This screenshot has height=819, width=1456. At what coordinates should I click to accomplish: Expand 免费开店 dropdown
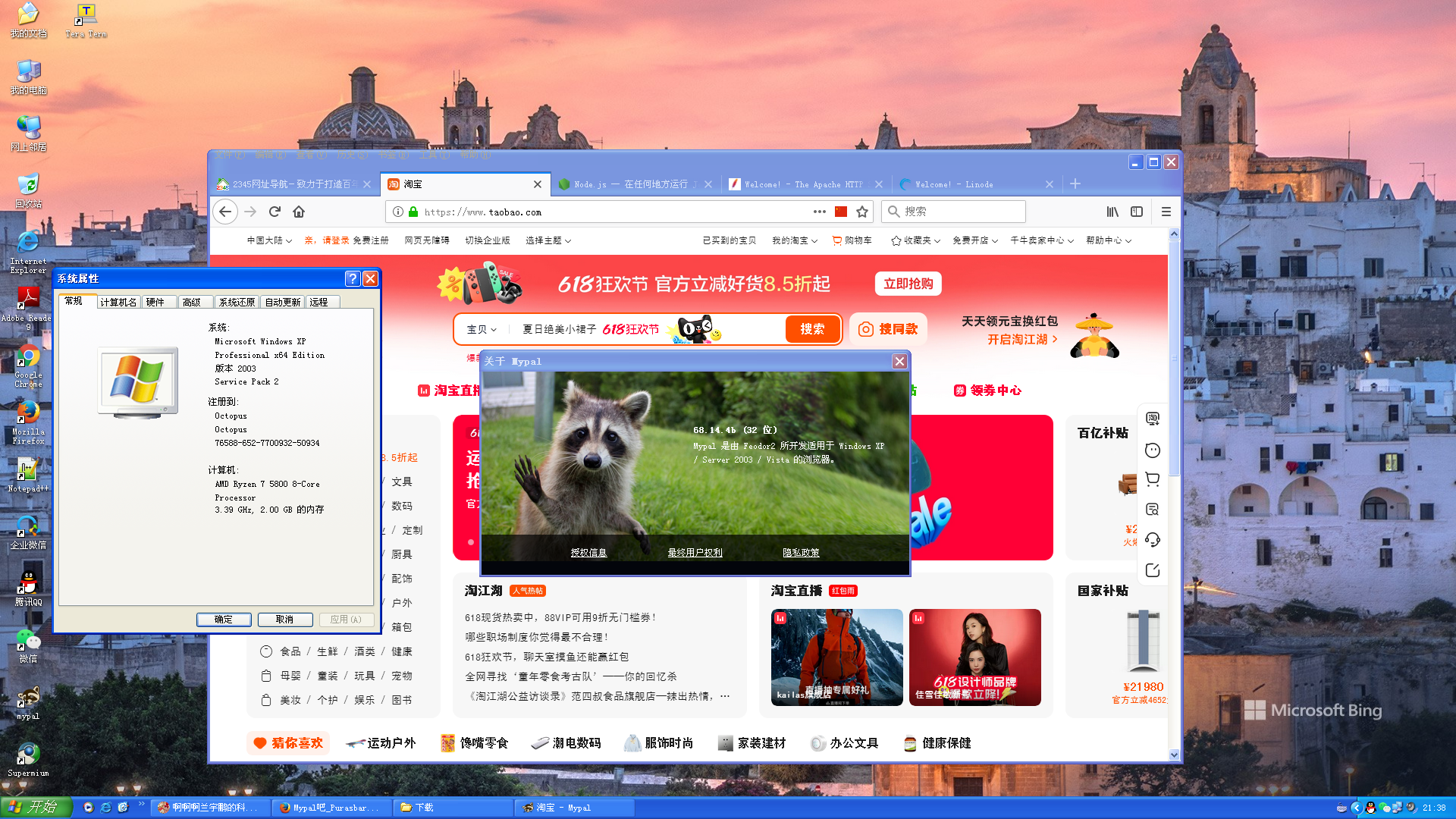(x=975, y=240)
